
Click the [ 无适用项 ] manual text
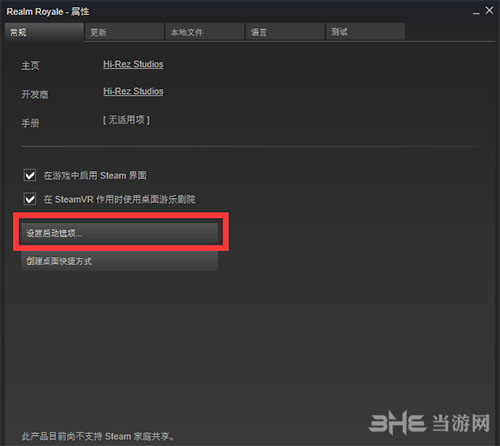[126, 120]
